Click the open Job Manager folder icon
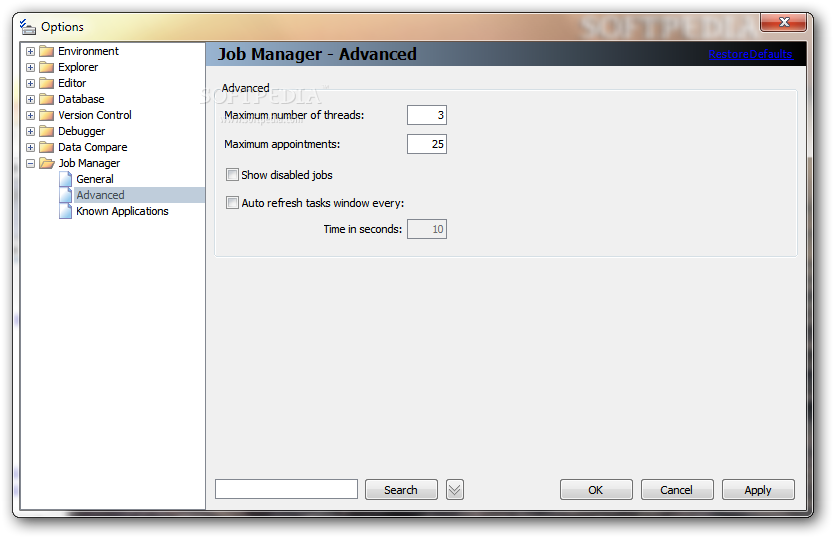This screenshot has width=834, height=538. click(47, 163)
